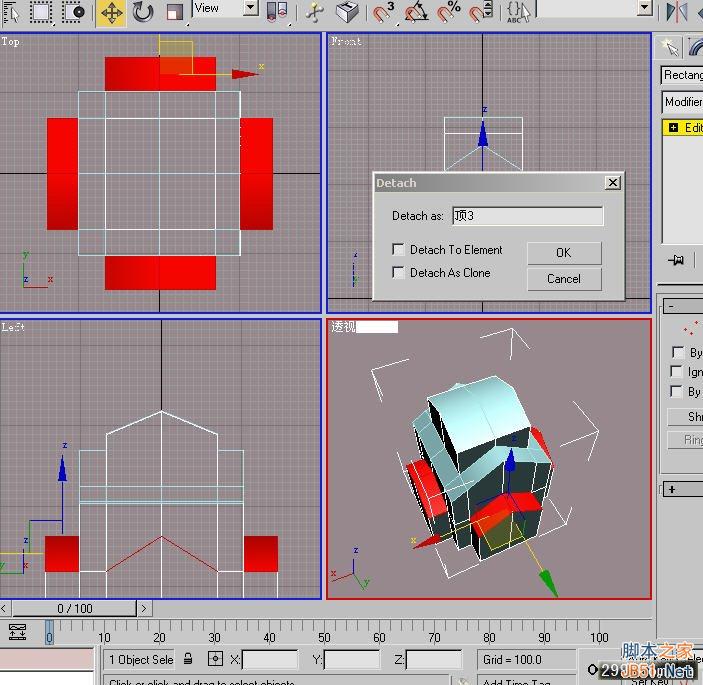The image size is (703, 685).
Task: Toggle the 'Ign' ignore backfacing checkbox
Action: click(677, 372)
